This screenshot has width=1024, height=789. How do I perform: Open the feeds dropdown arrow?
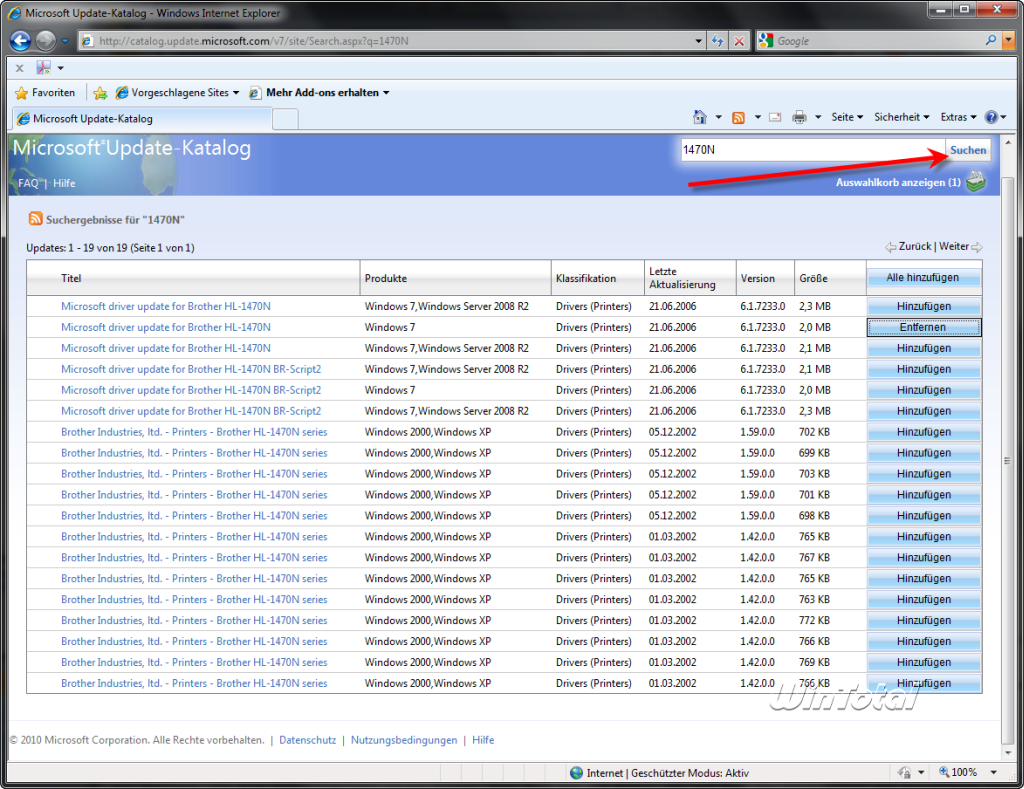pyautogui.click(x=758, y=118)
